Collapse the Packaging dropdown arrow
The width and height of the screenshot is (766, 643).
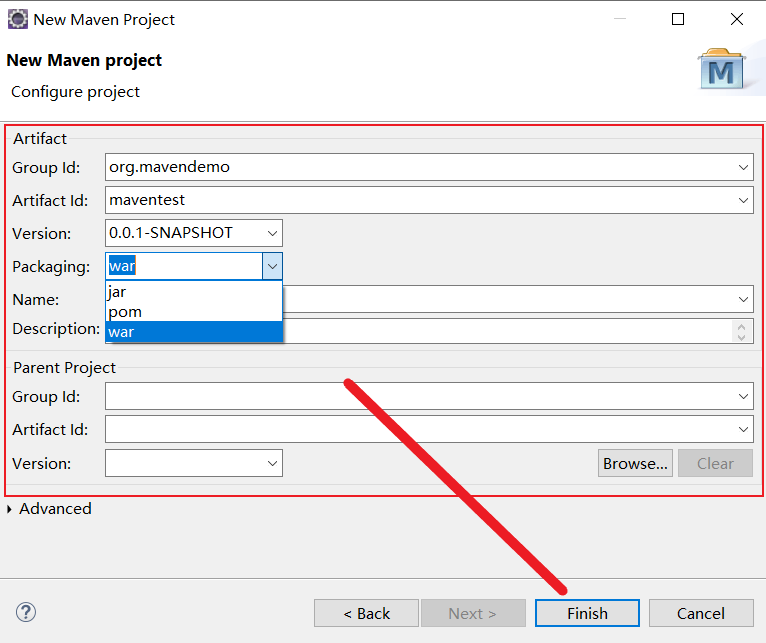point(272,266)
